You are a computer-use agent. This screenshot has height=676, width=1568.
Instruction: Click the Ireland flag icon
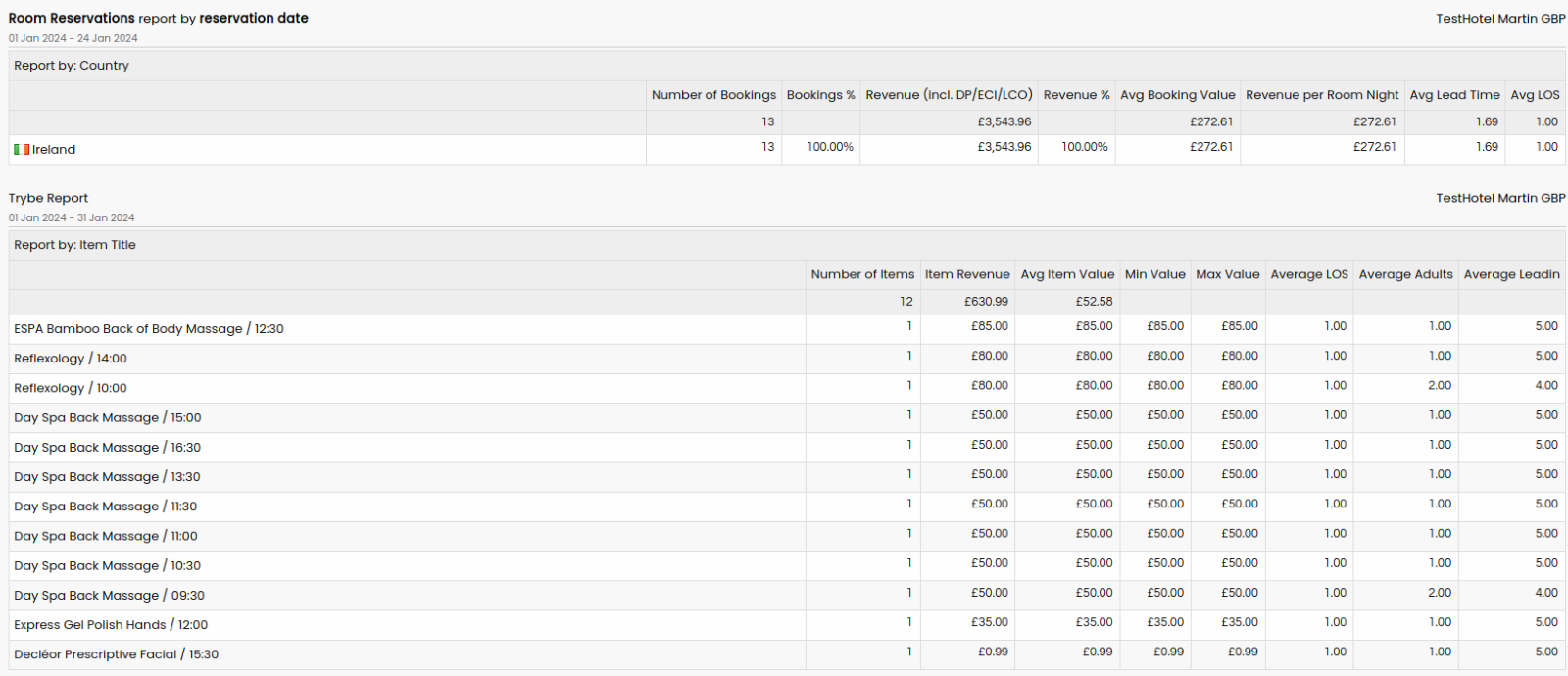click(22, 150)
